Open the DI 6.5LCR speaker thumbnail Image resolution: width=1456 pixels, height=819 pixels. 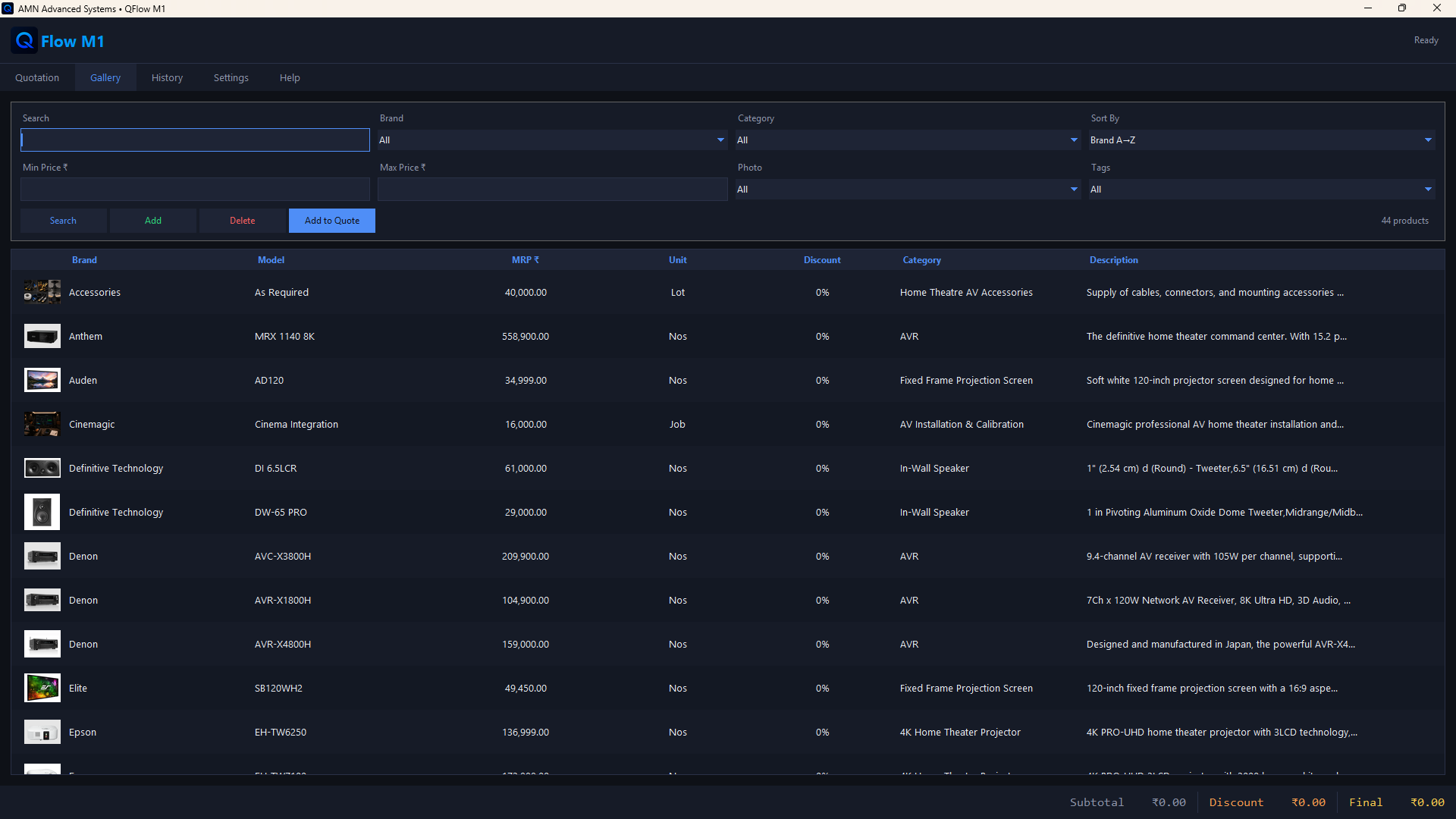42,468
